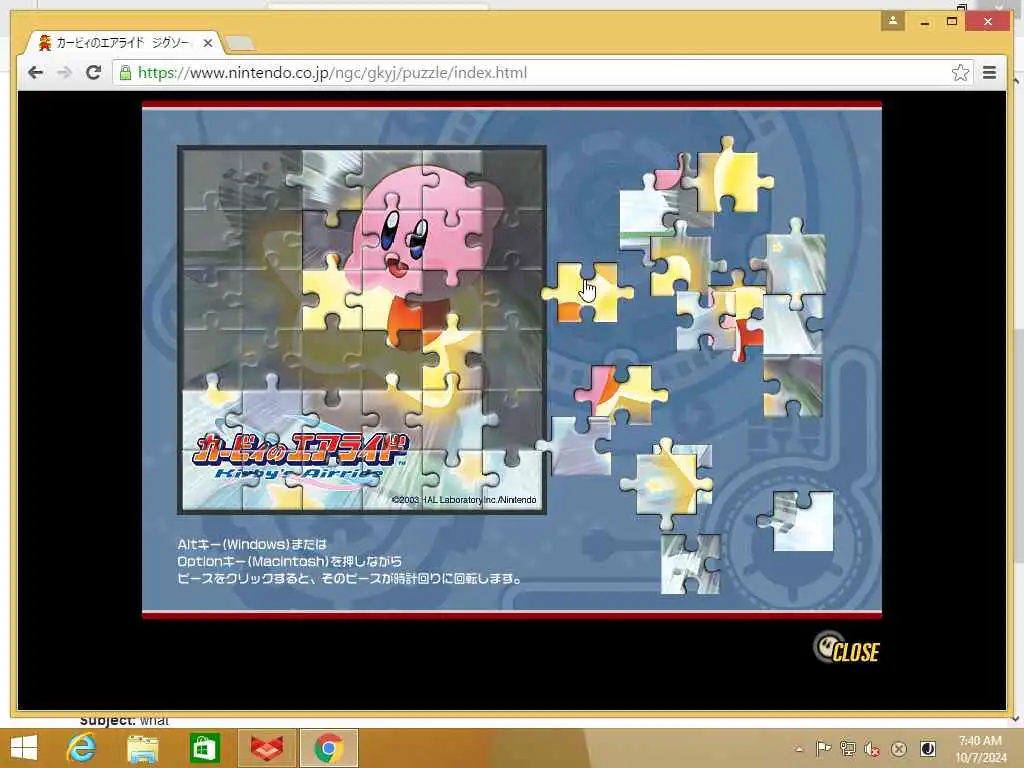This screenshot has width=1024, height=768.
Task: Pick the white piece closest to the CLOSE button
Action: coord(797,521)
